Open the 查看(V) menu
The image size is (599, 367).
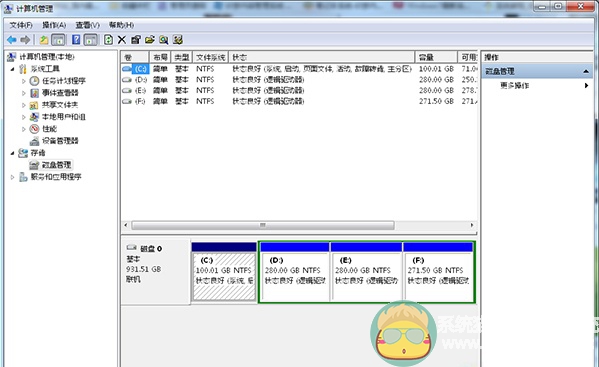87,25
